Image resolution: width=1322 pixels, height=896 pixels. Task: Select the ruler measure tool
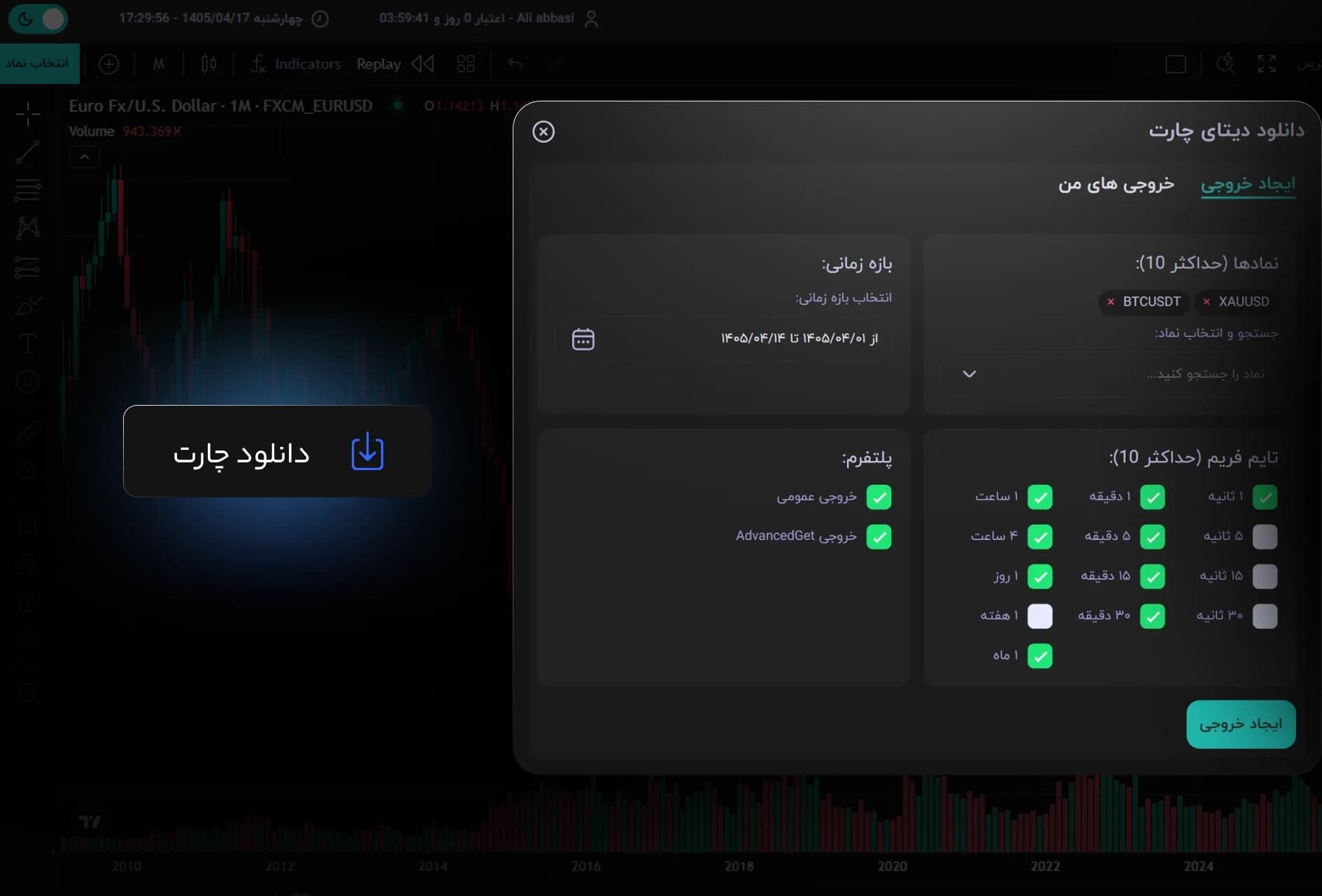click(x=28, y=433)
